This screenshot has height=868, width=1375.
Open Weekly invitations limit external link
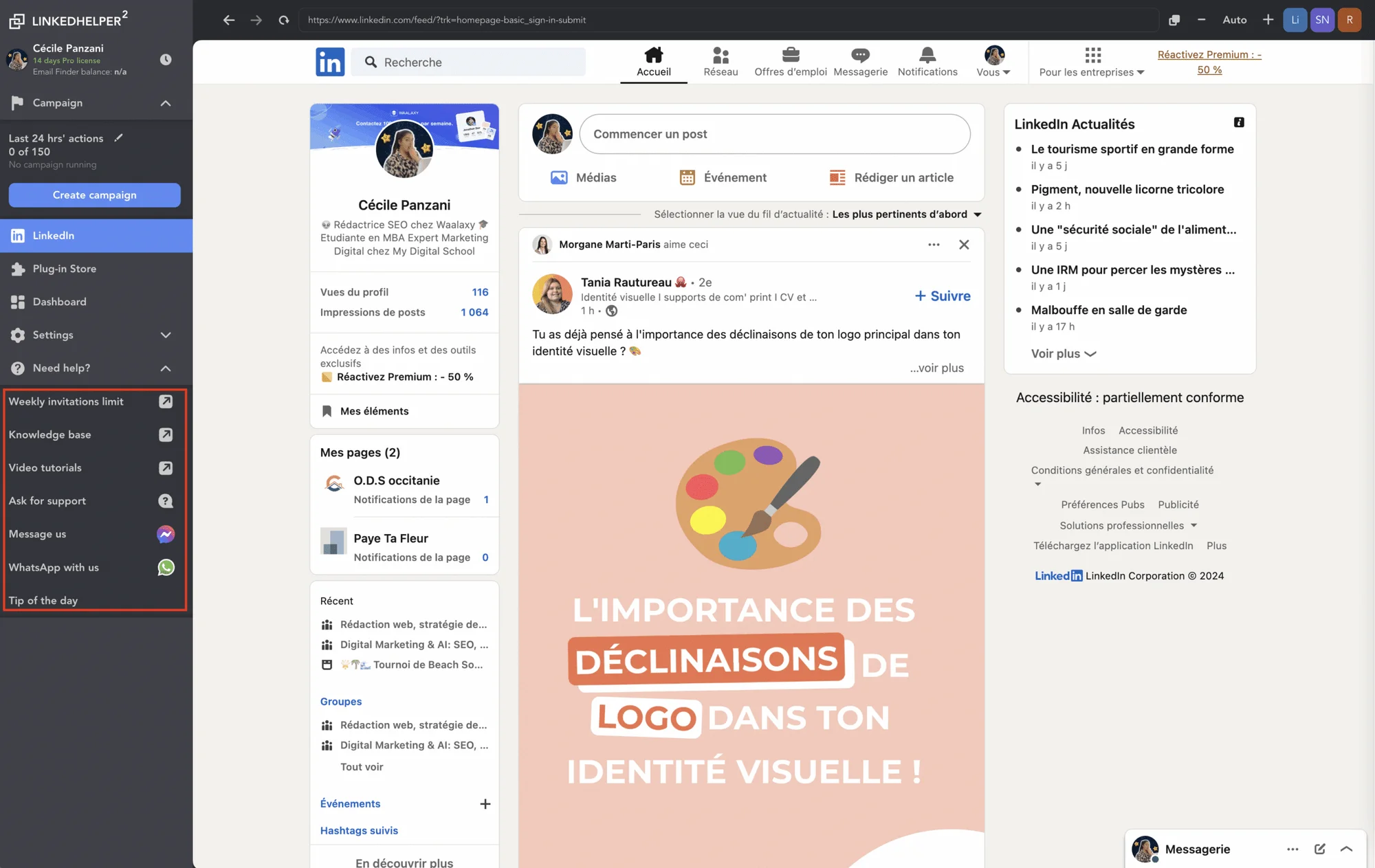[166, 401]
